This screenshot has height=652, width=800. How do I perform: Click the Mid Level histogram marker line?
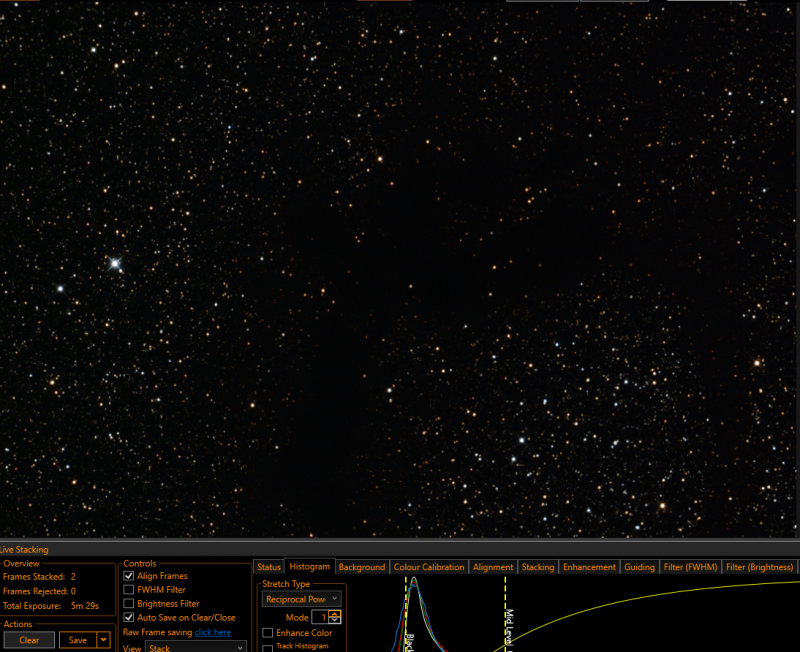tap(505, 614)
